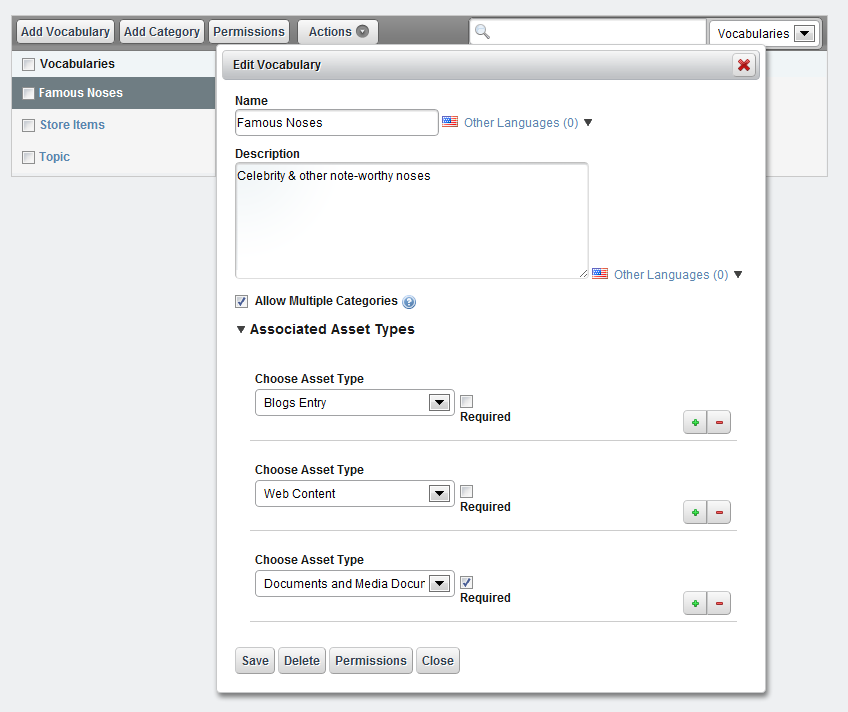Viewport: 848px width, 712px height.
Task: Uncheck Required for Documents and Media
Action: click(x=466, y=582)
